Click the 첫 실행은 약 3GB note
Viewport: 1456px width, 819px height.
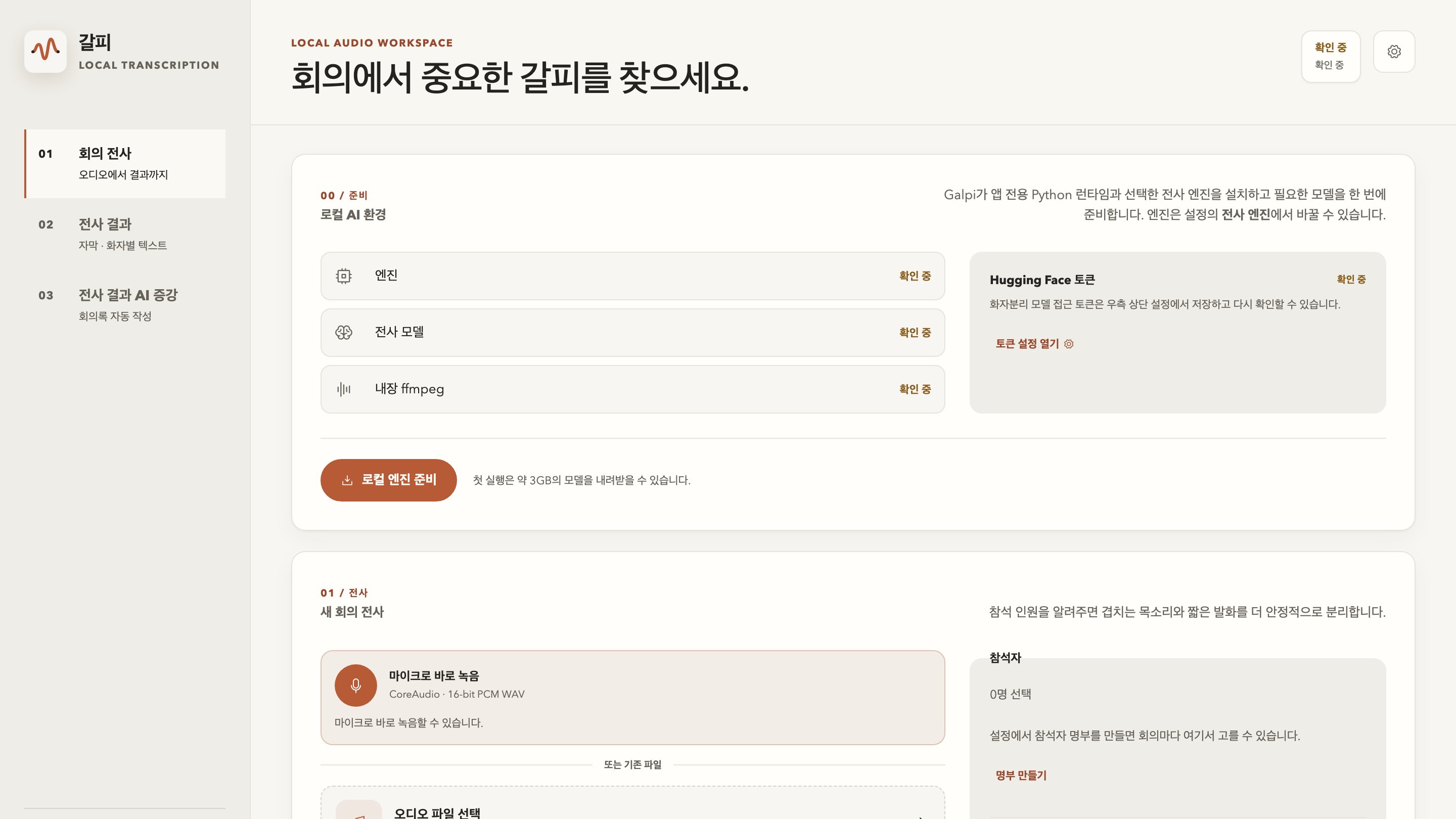581,480
